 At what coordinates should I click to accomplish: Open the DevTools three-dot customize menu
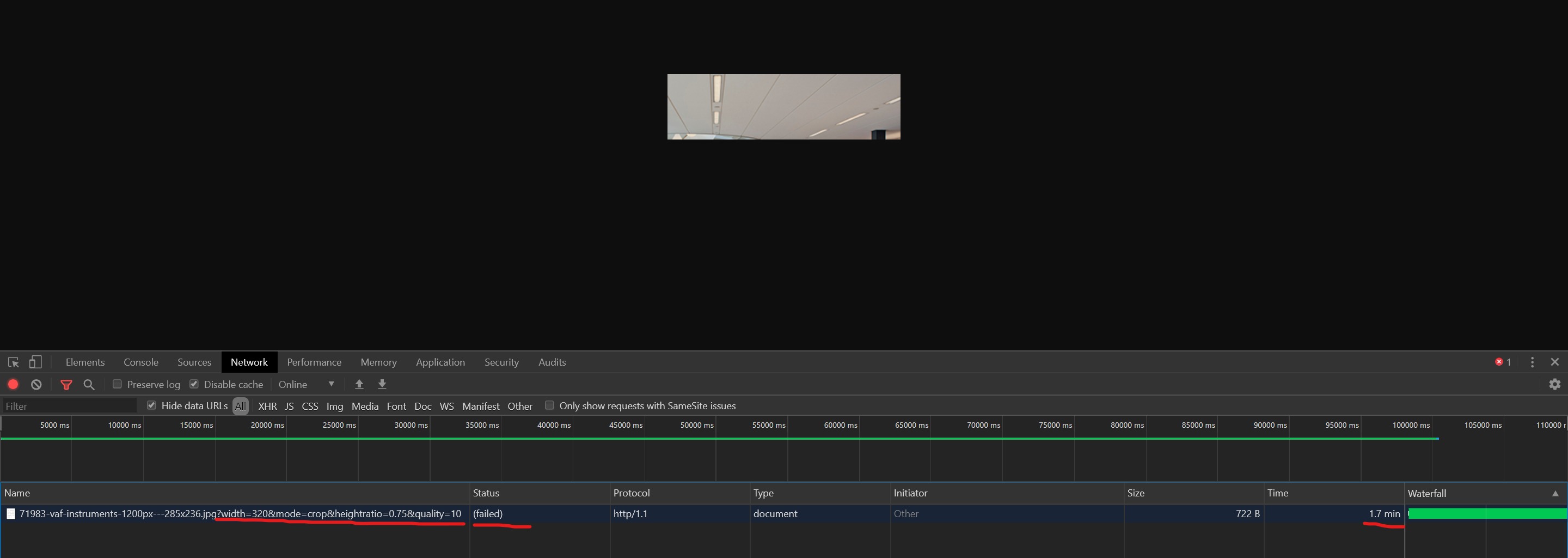click(x=1532, y=362)
